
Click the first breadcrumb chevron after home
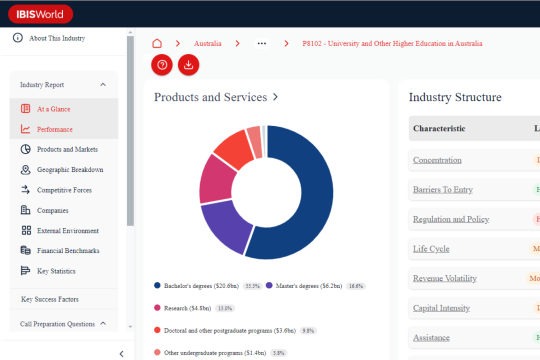[178, 43]
